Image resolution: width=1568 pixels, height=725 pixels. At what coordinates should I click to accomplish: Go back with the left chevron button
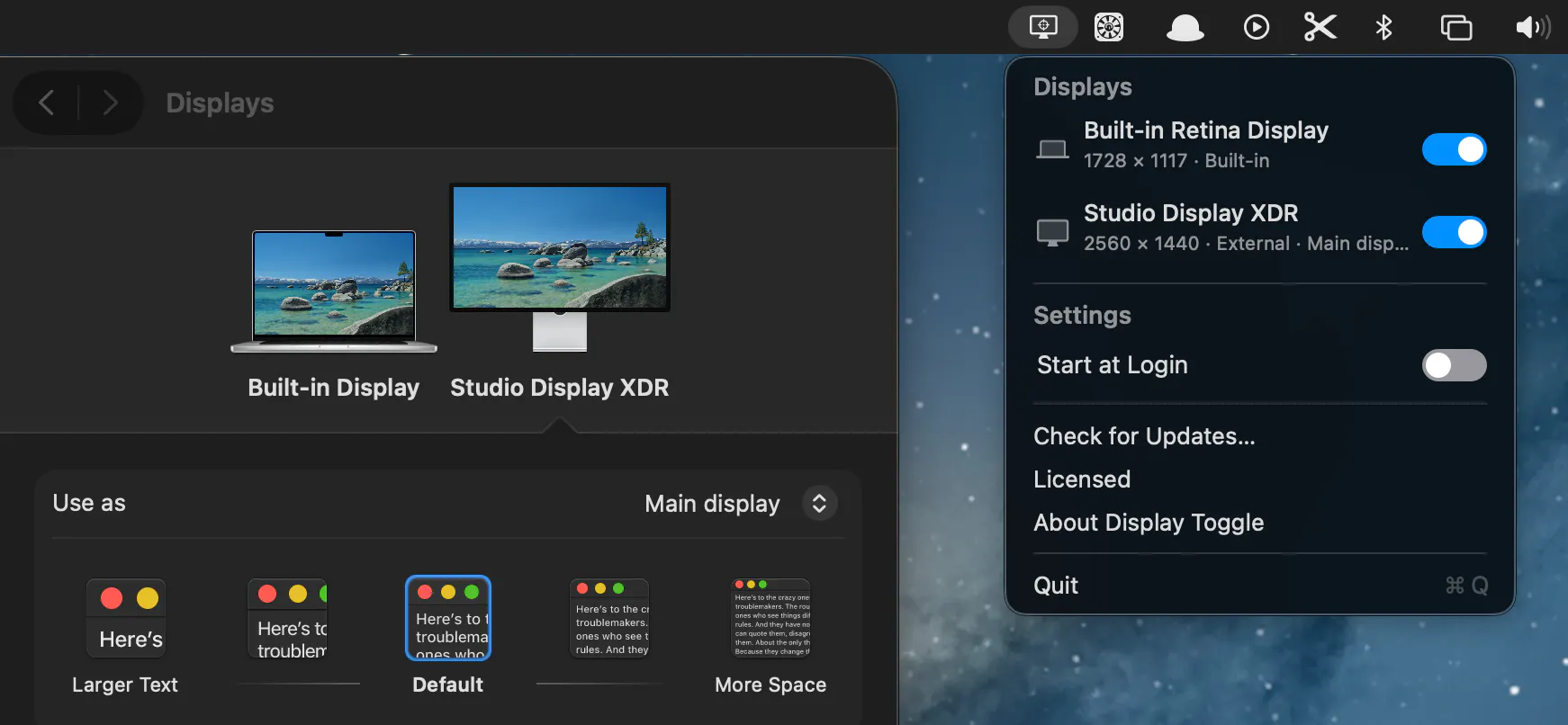[x=47, y=103]
